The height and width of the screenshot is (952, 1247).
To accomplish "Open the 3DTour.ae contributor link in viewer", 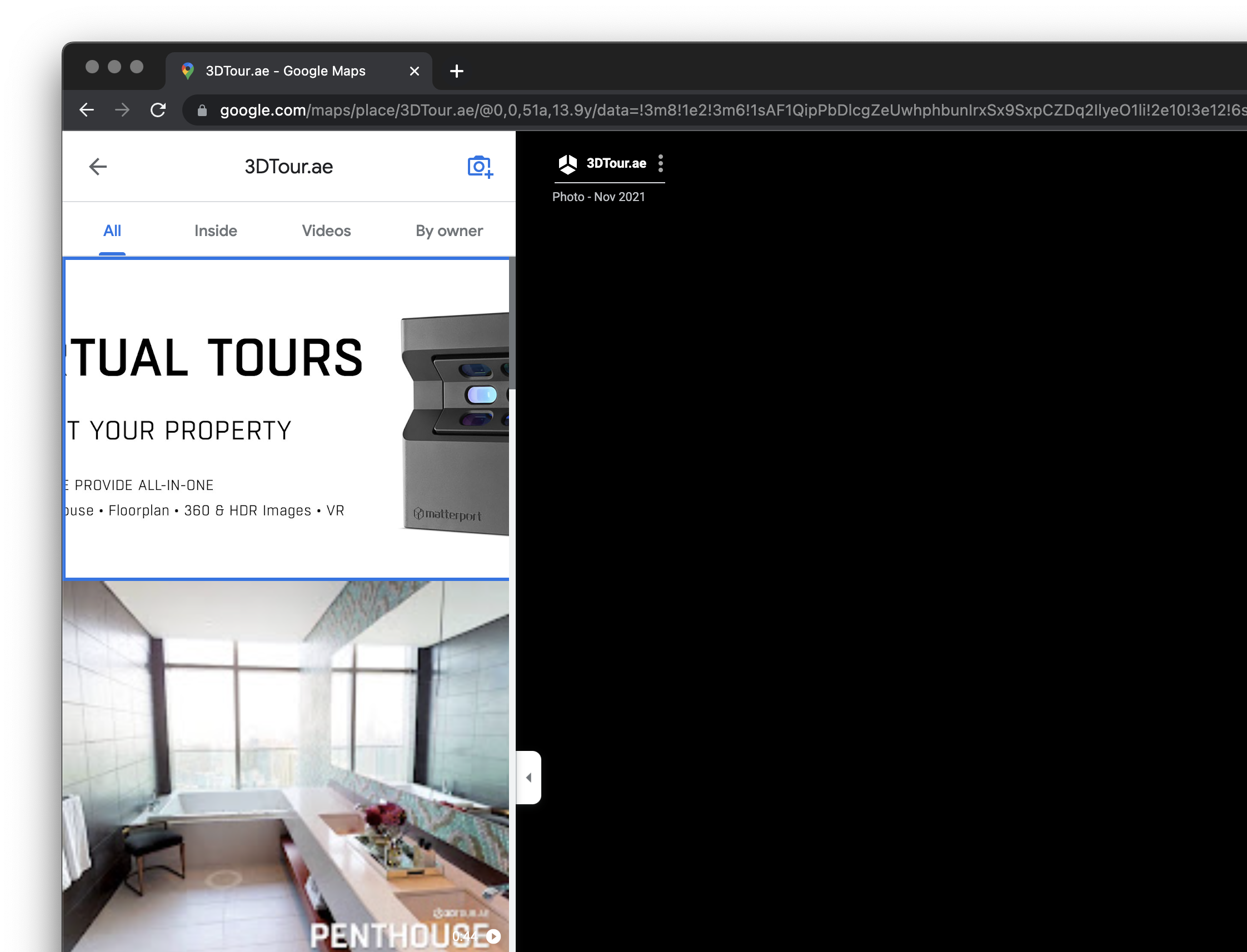I will (616, 163).
